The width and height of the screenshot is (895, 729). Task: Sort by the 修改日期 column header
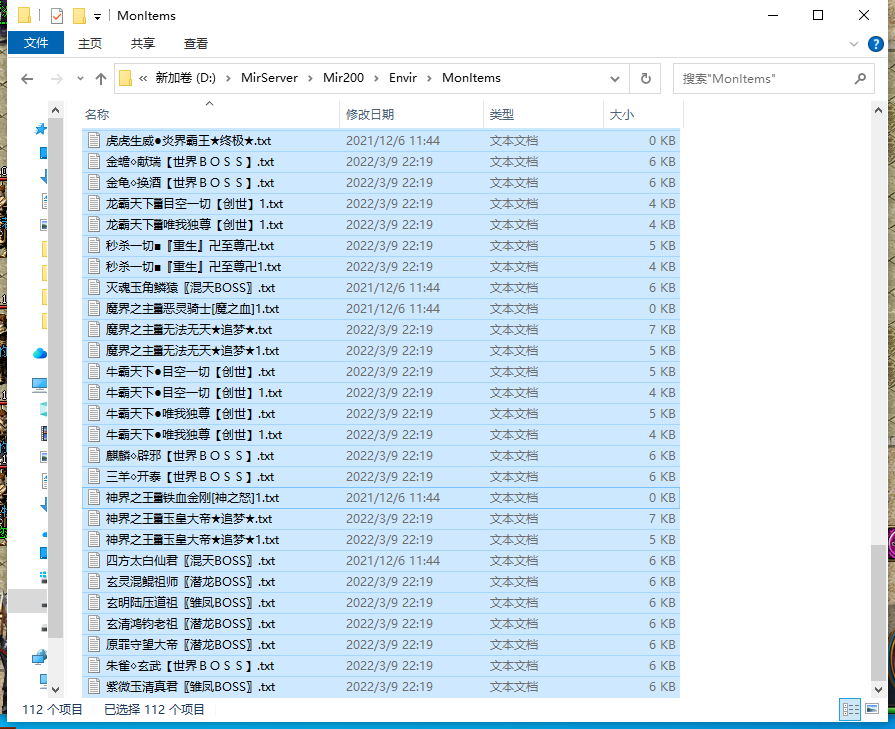click(x=411, y=114)
